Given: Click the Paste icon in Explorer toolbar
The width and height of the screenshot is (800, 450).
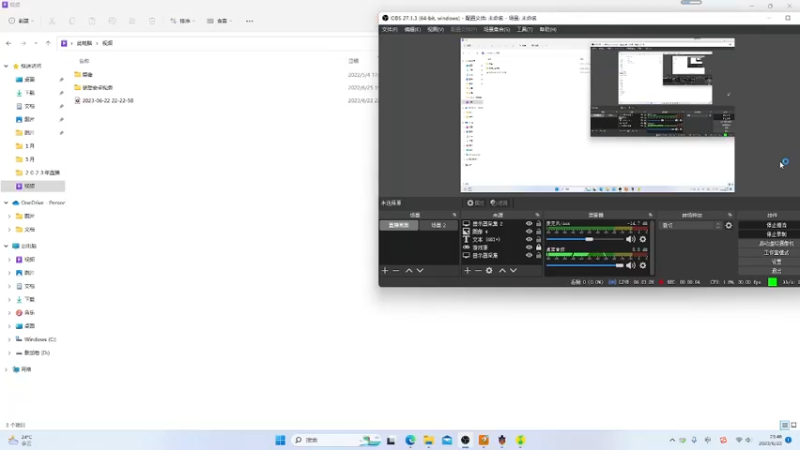Looking at the screenshot, I should tap(92, 21).
